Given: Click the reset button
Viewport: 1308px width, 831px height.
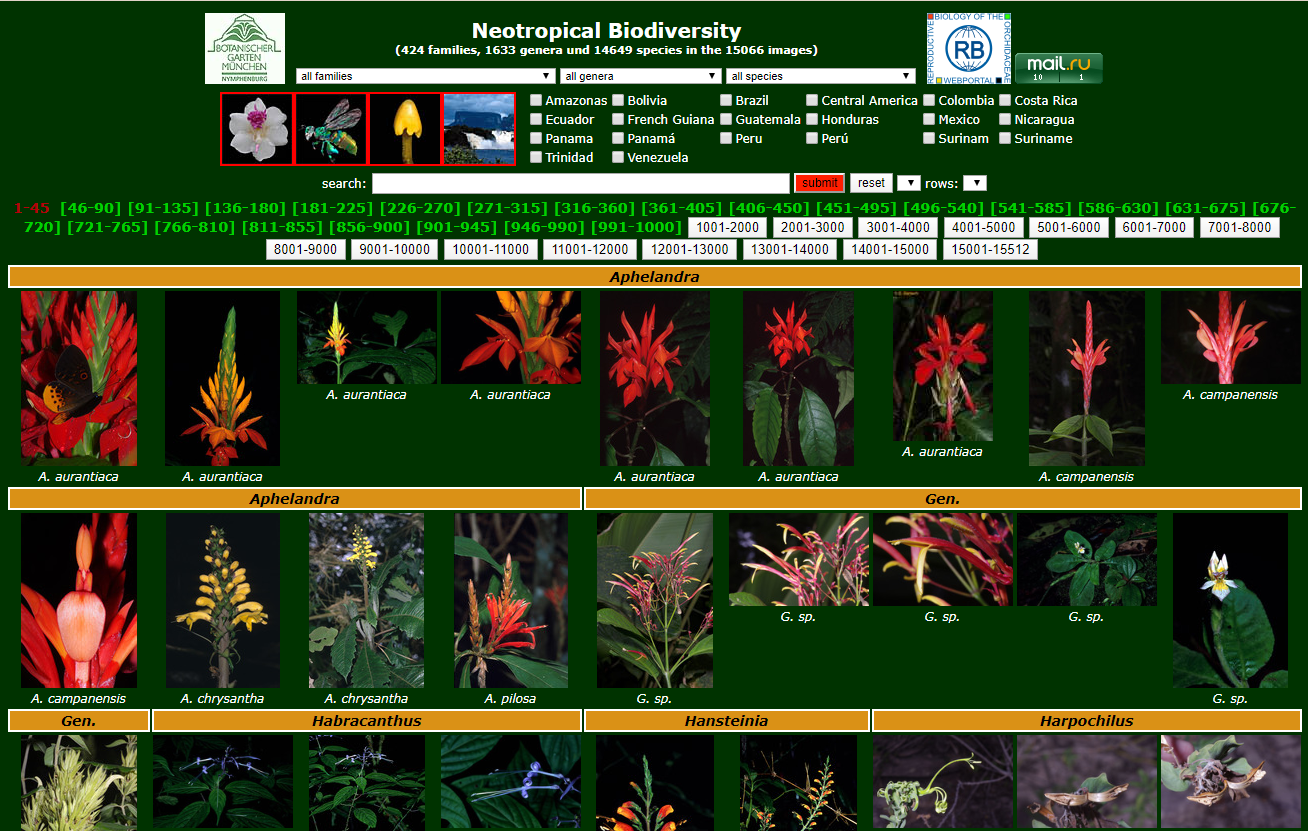Looking at the screenshot, I should pos(871,183).
